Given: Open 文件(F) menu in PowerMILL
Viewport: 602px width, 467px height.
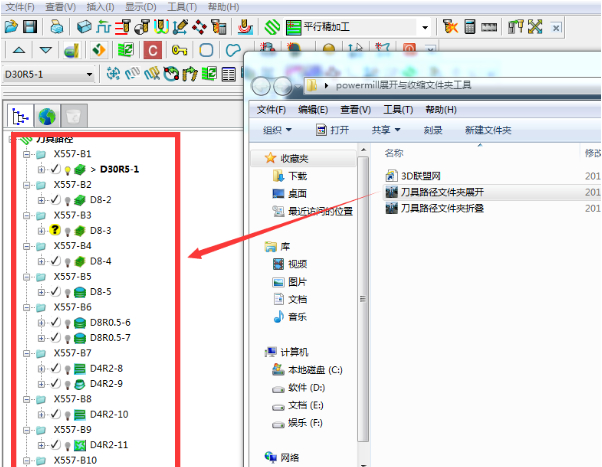Looking at the screenshot, I should coord(20,7).
